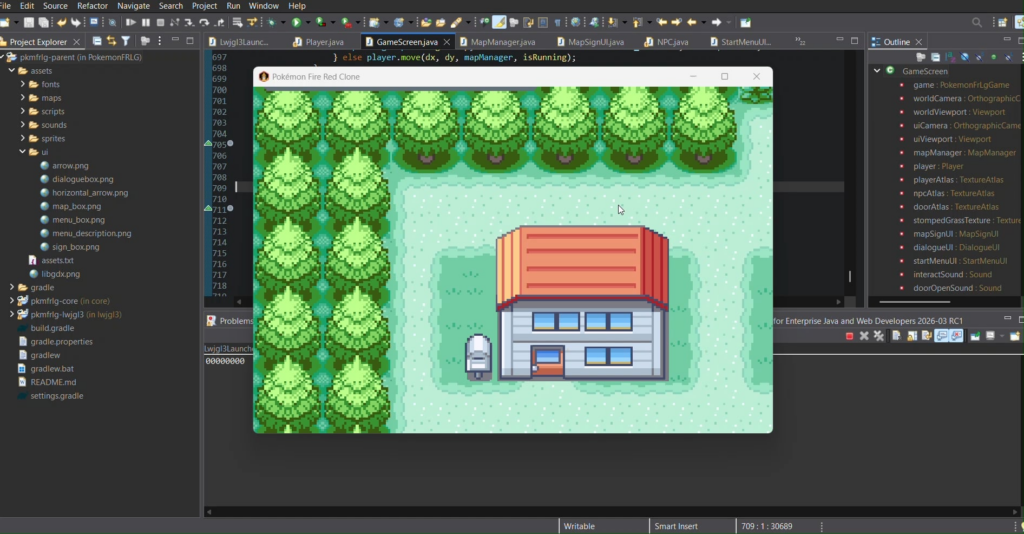
Task: Expand the fonts folder
Action: [23, 84]
